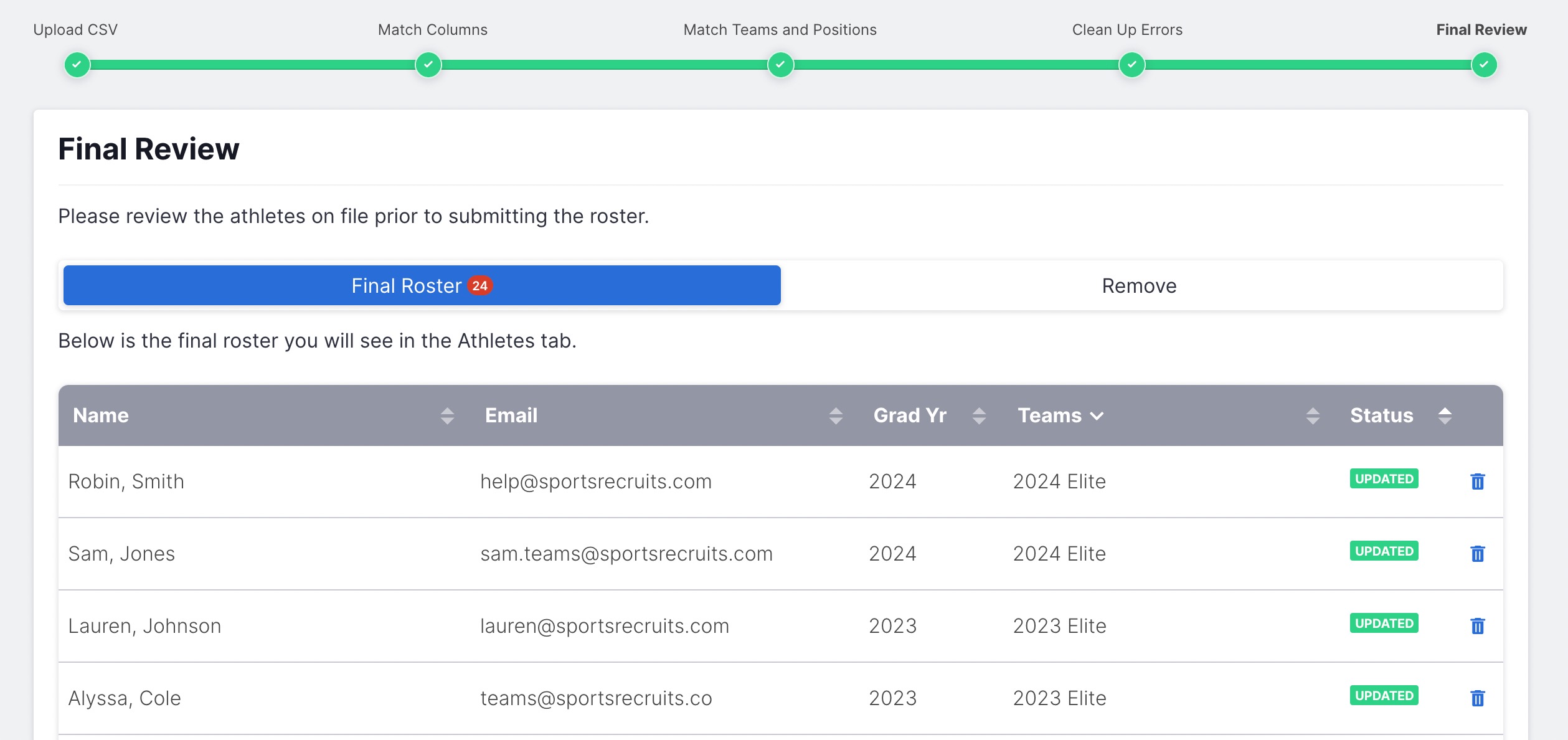Switch to the Remove tab
The height and width of the screenshot is (740, 1568).
1139,286
